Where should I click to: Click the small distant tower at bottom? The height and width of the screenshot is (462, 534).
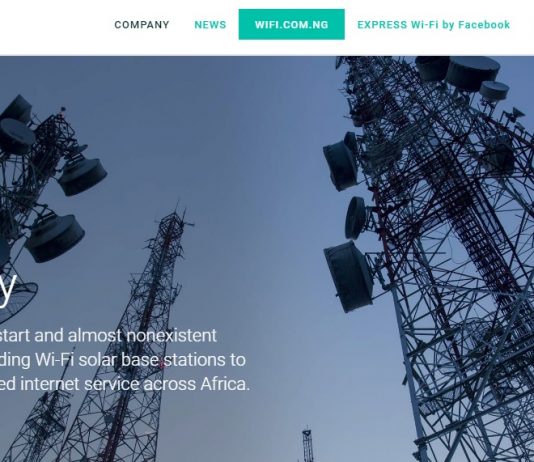(307, 443)
